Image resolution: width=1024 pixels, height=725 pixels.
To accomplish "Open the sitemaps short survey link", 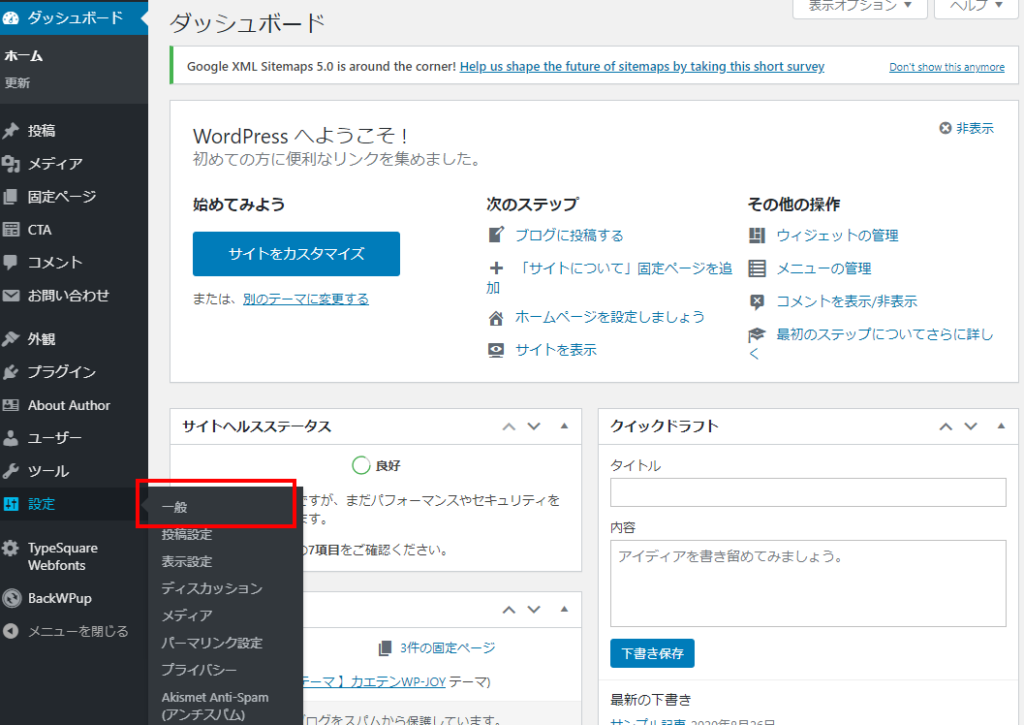I will [x=642, y=67].
